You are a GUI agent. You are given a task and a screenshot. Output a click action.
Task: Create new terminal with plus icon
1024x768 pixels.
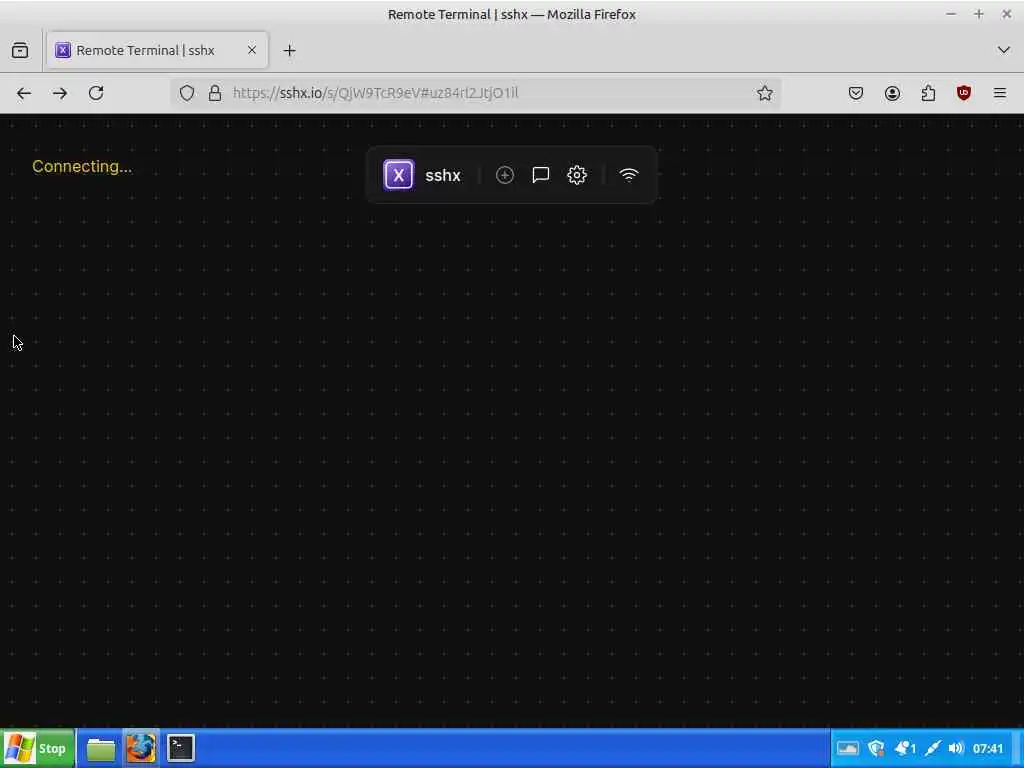click(505, 175)
